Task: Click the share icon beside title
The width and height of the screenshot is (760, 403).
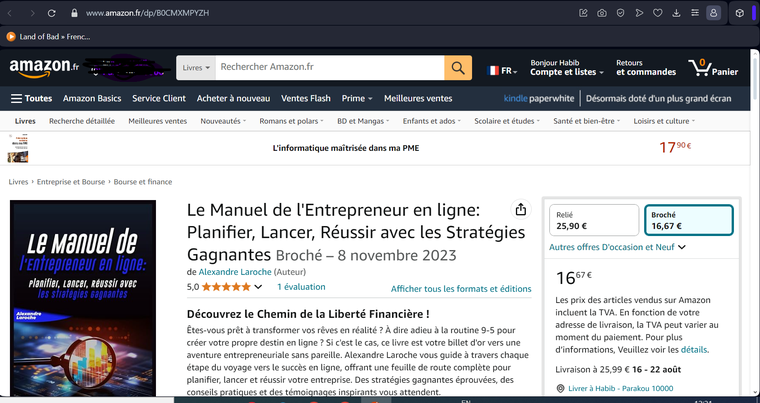Action: click(x=521, y=209)
